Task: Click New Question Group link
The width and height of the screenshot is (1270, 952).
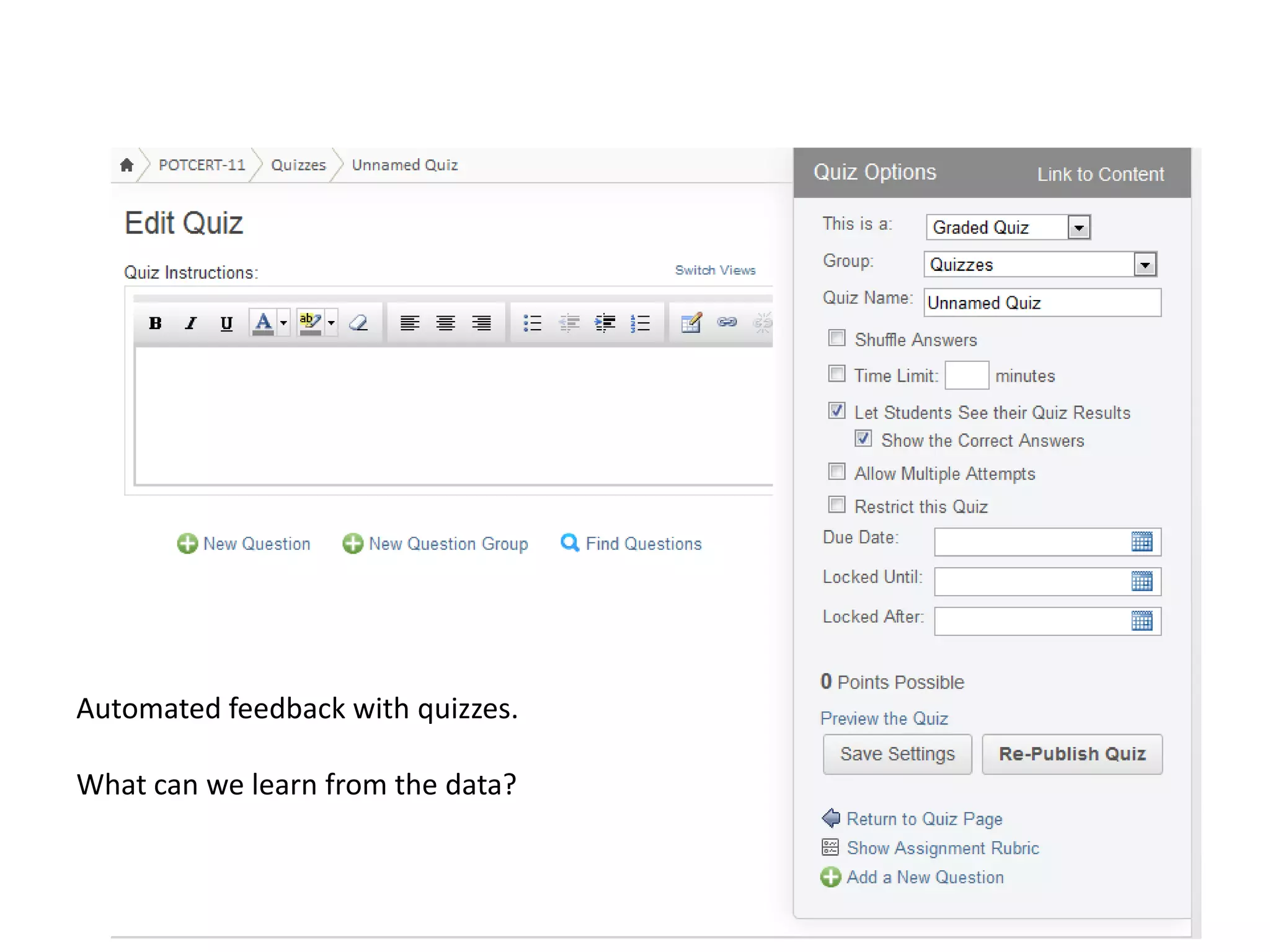Action: click(435, 544)
